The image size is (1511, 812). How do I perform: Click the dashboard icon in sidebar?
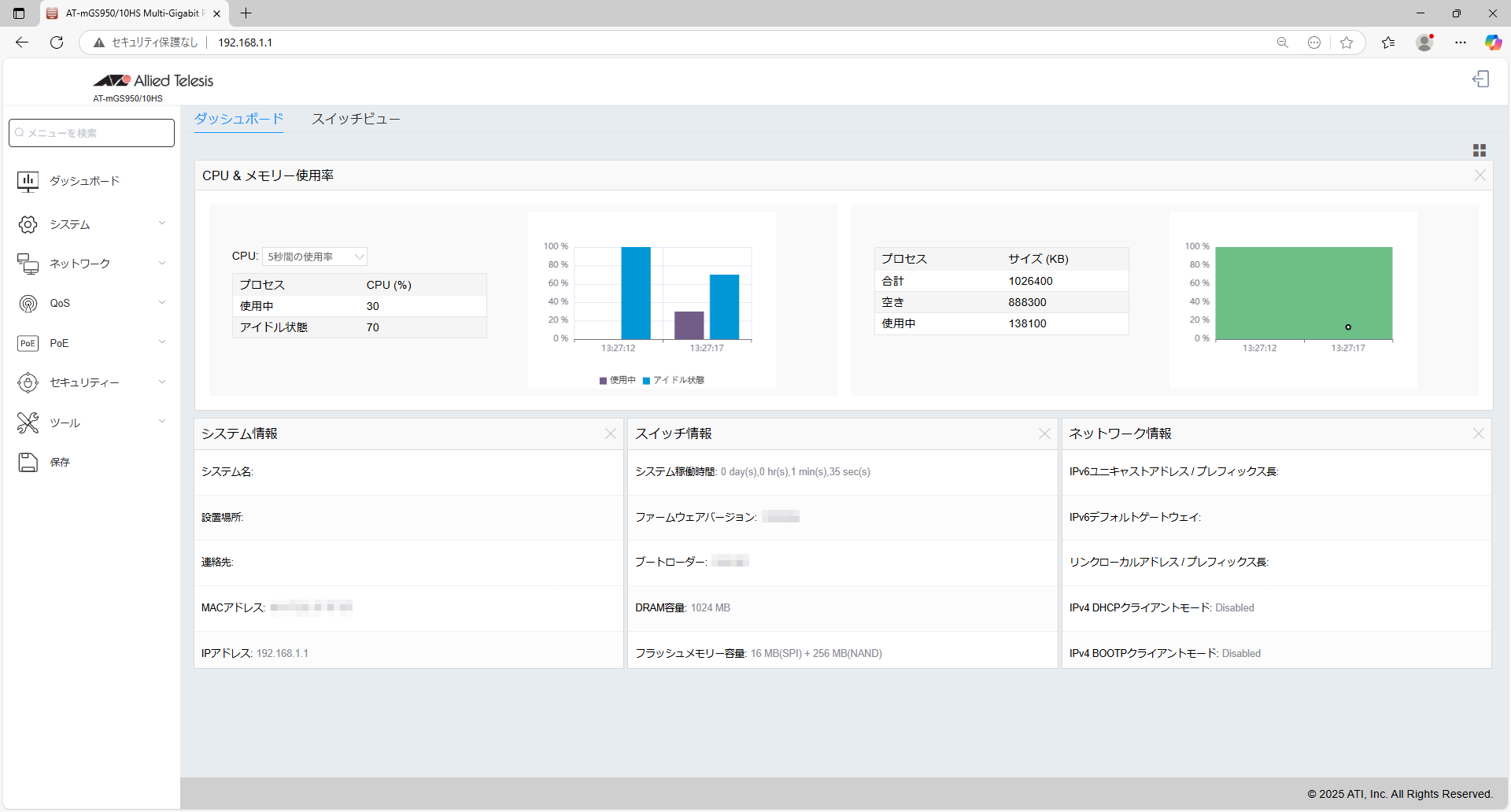click(x=28, y=182)
